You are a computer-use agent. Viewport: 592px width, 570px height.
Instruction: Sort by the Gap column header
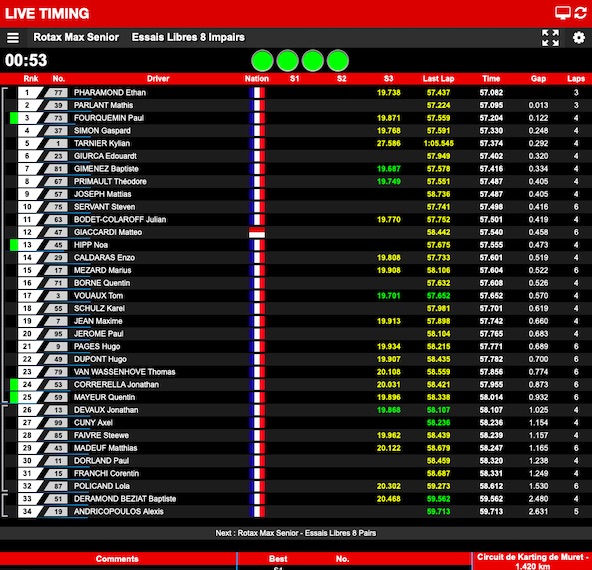(x=538, y=79)
